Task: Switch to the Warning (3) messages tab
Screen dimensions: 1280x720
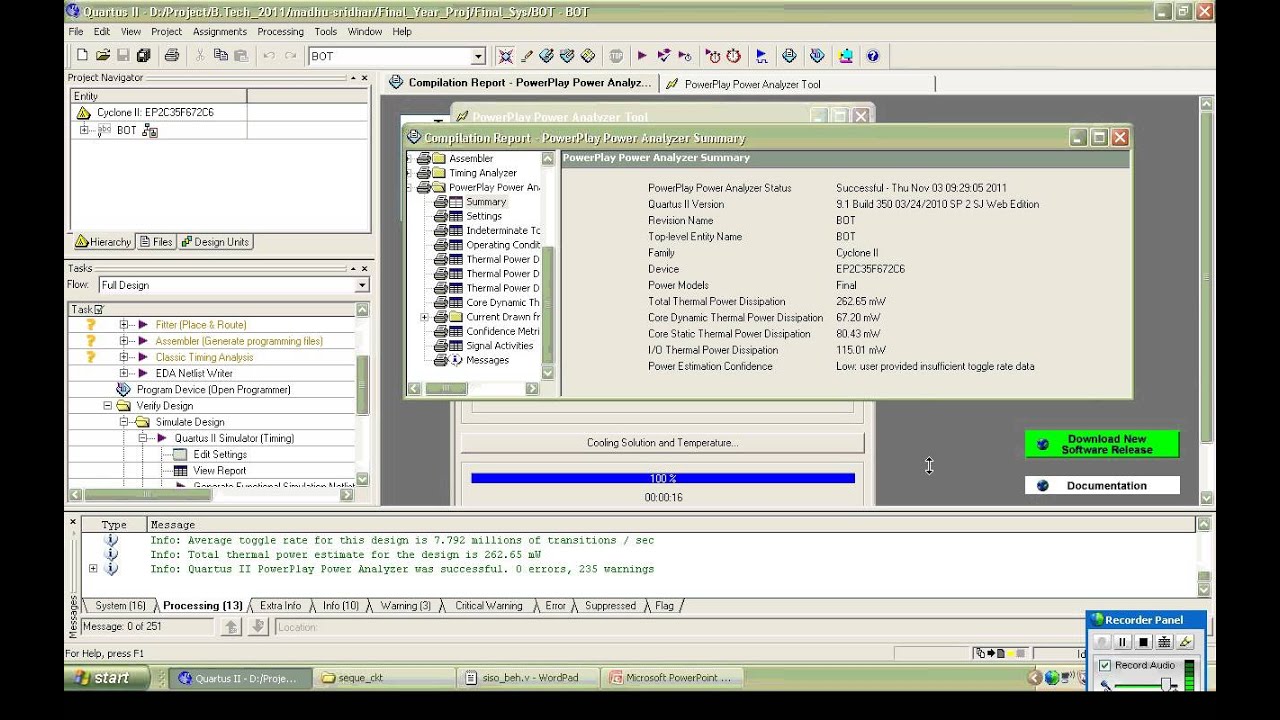Action: coord(405,606)
